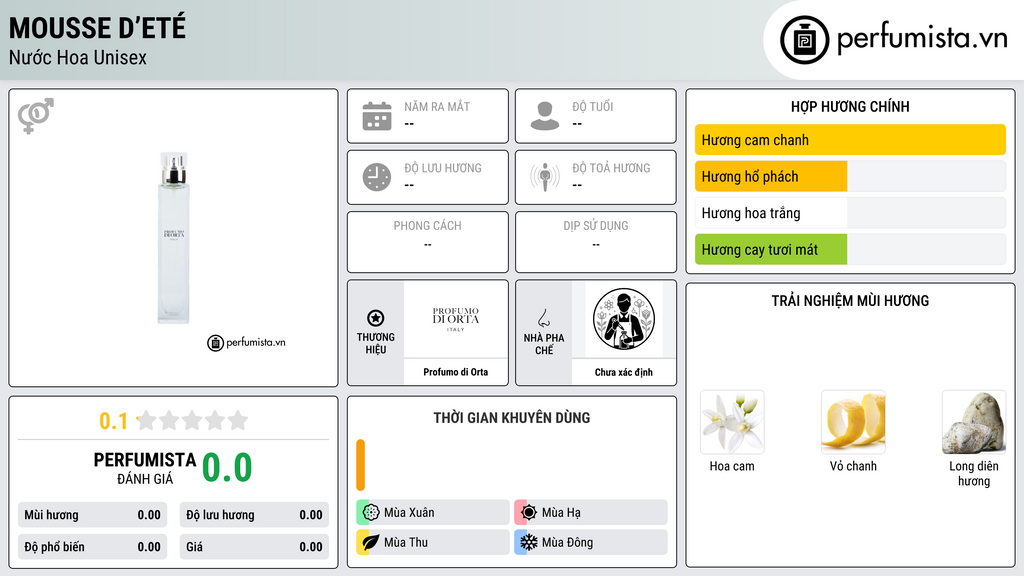This screenshot has width=1024, height=576.
Task: Select the Hoa cam note image
Action: pyautogui.click(x=732, y=423)
